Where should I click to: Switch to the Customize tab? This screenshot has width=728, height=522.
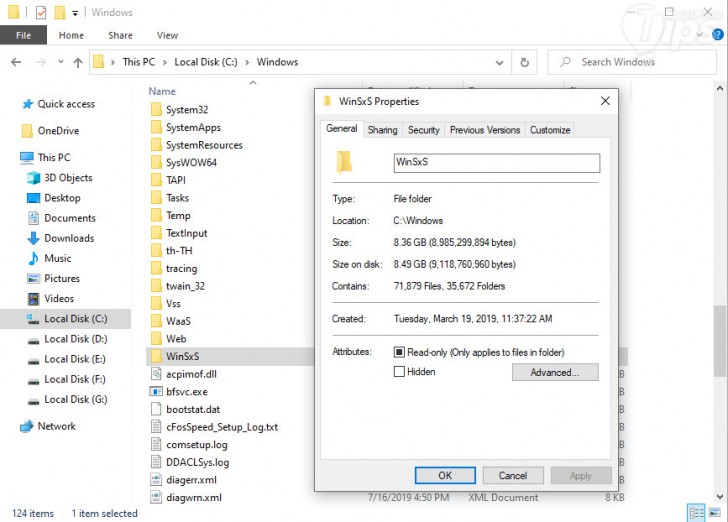550,130
